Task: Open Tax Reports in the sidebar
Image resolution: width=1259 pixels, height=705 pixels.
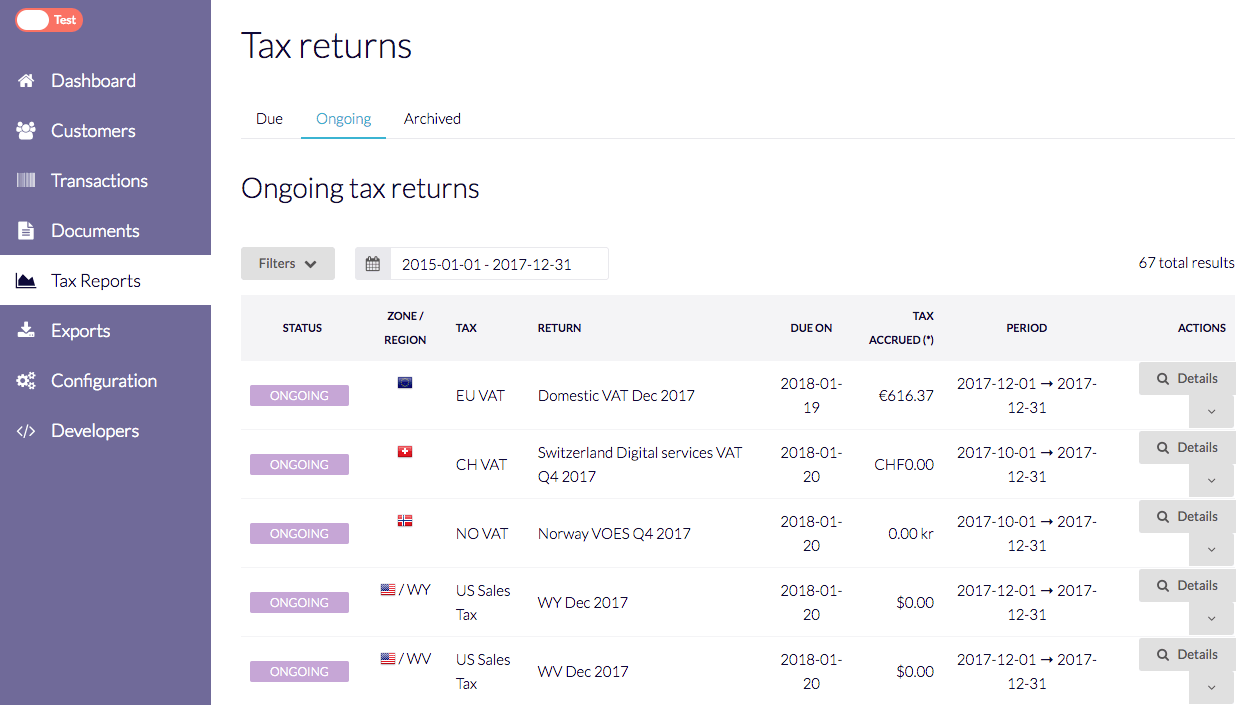Action: pyautogui.click(x=96, y=281)
